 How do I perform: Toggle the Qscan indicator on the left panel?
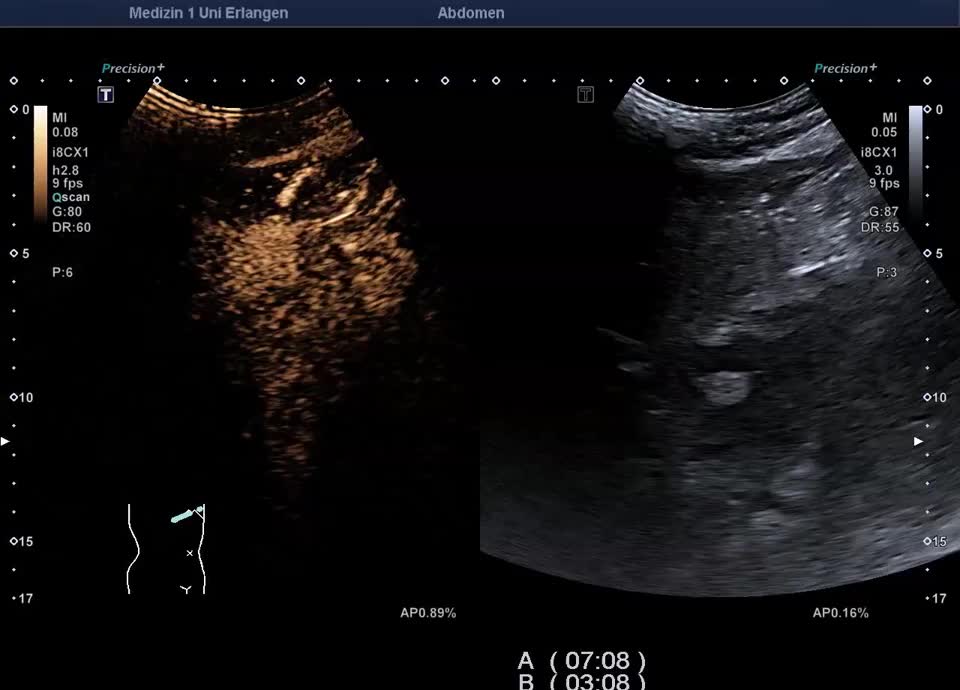tap(71, 198)
